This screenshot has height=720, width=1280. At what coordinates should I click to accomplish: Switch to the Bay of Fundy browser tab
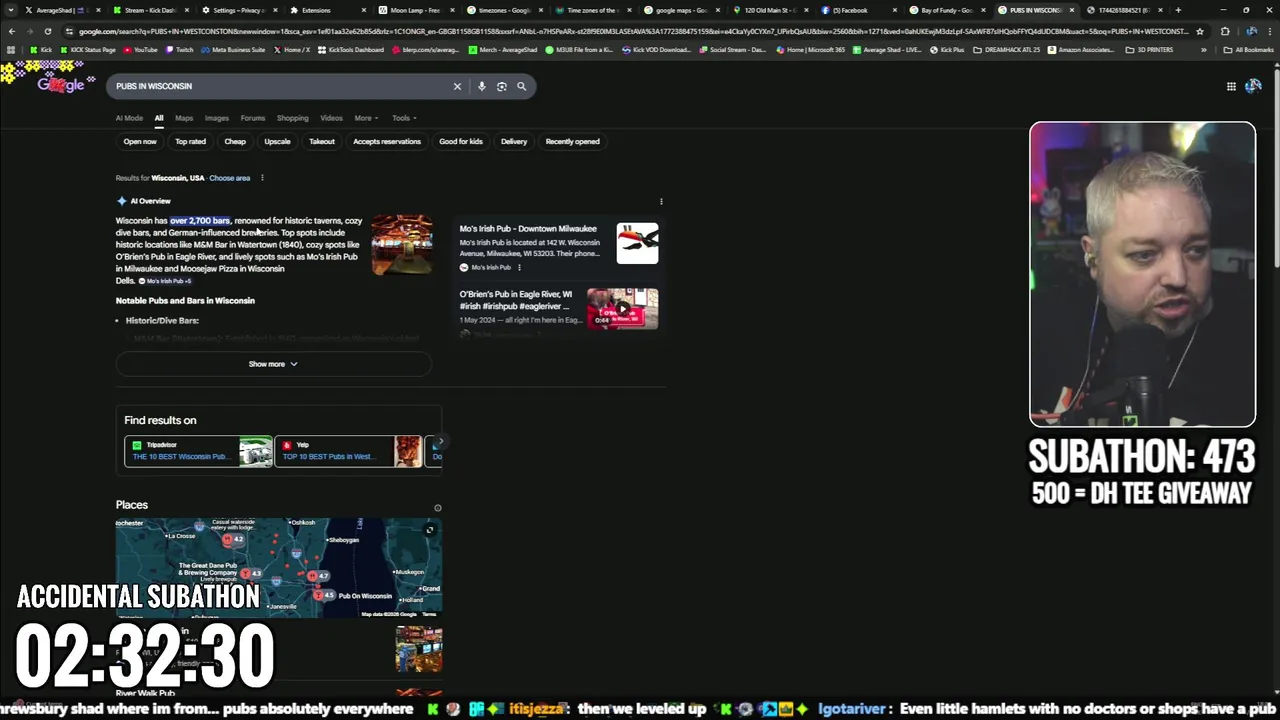click(x=946, y=10)
